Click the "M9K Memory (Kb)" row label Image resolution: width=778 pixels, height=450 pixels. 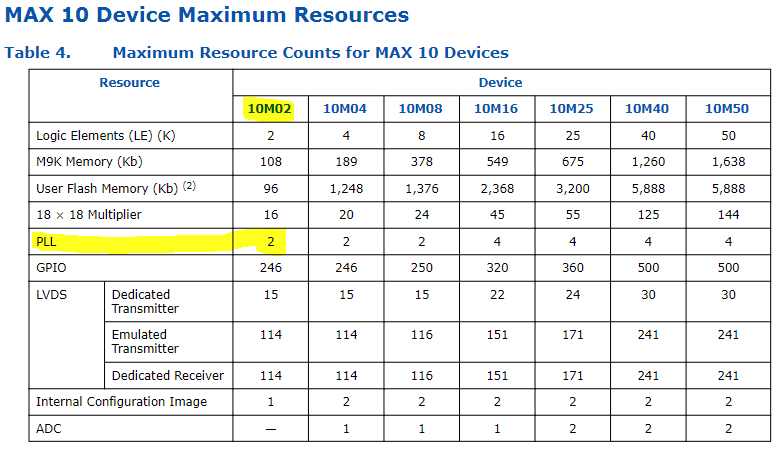click(x=89, y=162)
